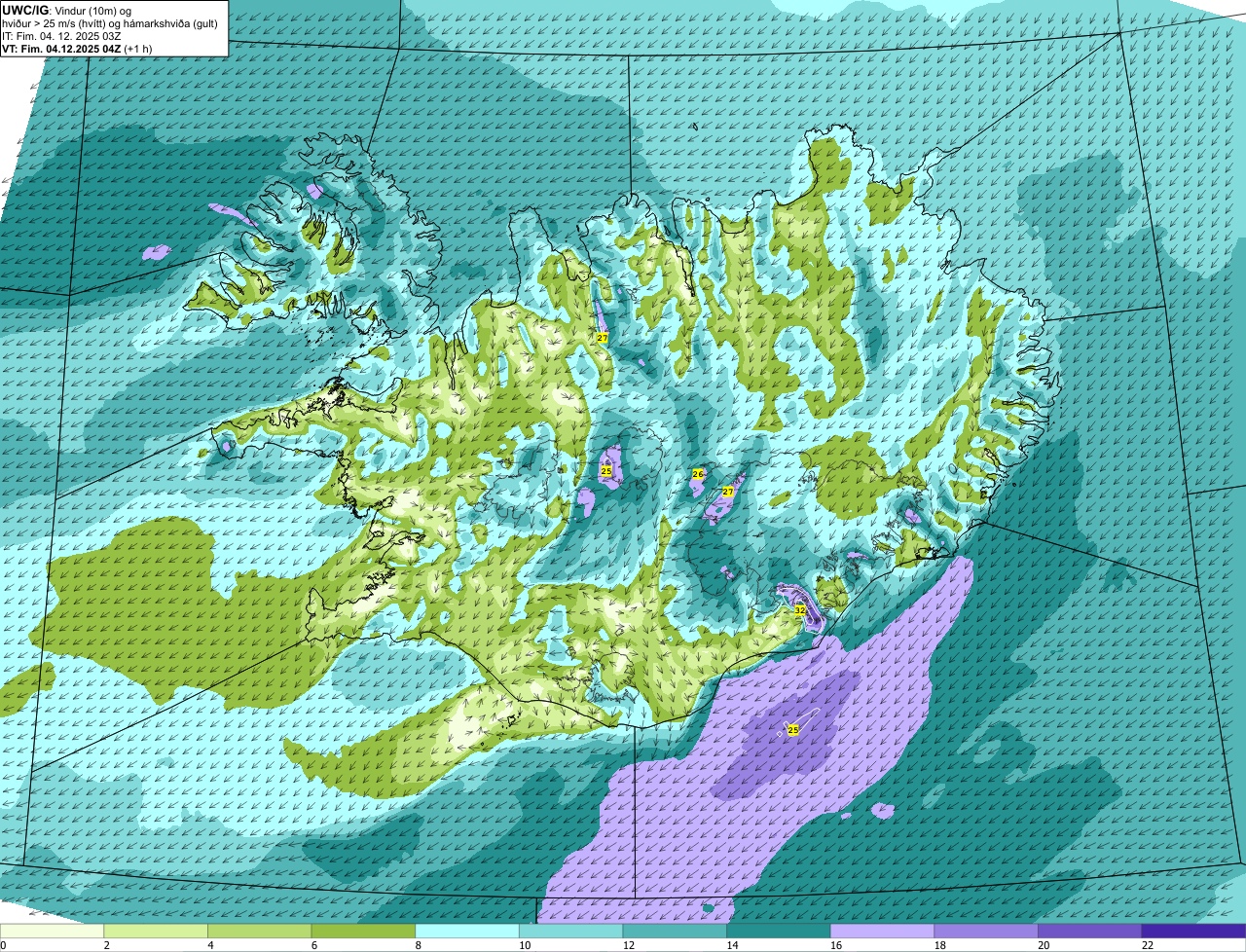Screen dimensions: 1246x952
Task: Select the 20–22 m/s violet color bar segment
Action: [x=1090, y=931]
